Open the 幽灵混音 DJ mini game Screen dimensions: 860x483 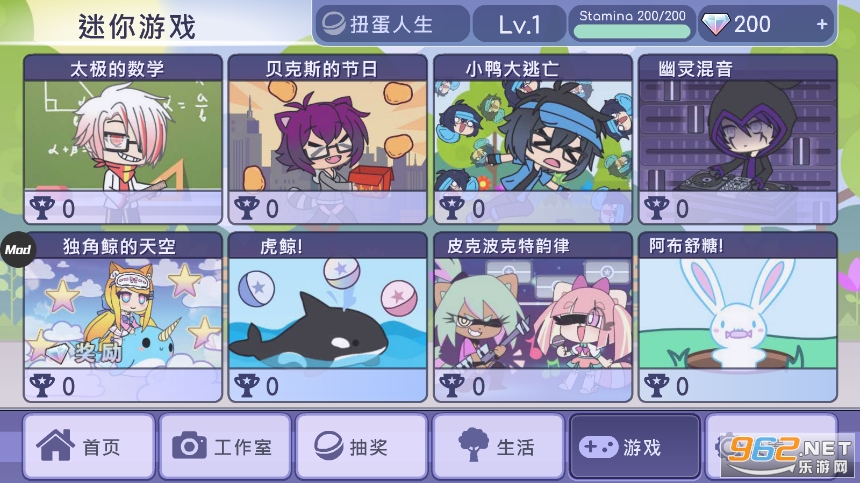tap(738, 139)
